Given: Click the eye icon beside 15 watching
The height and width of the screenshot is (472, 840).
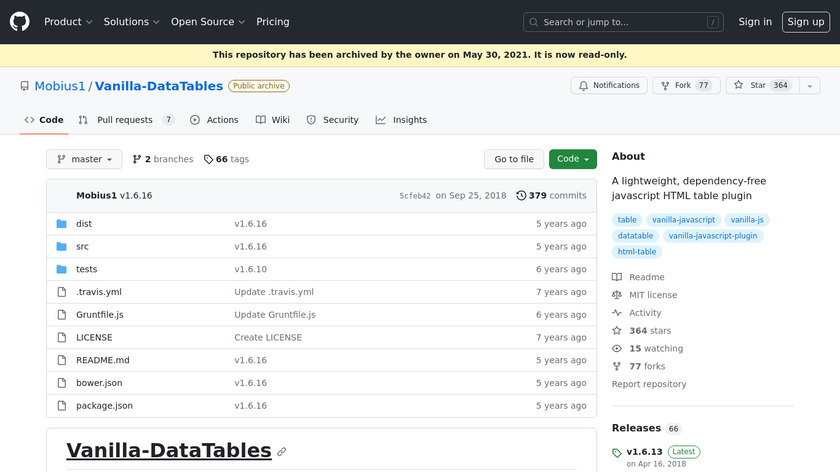Looking at the screenshot, I should [x=617, y=348].
